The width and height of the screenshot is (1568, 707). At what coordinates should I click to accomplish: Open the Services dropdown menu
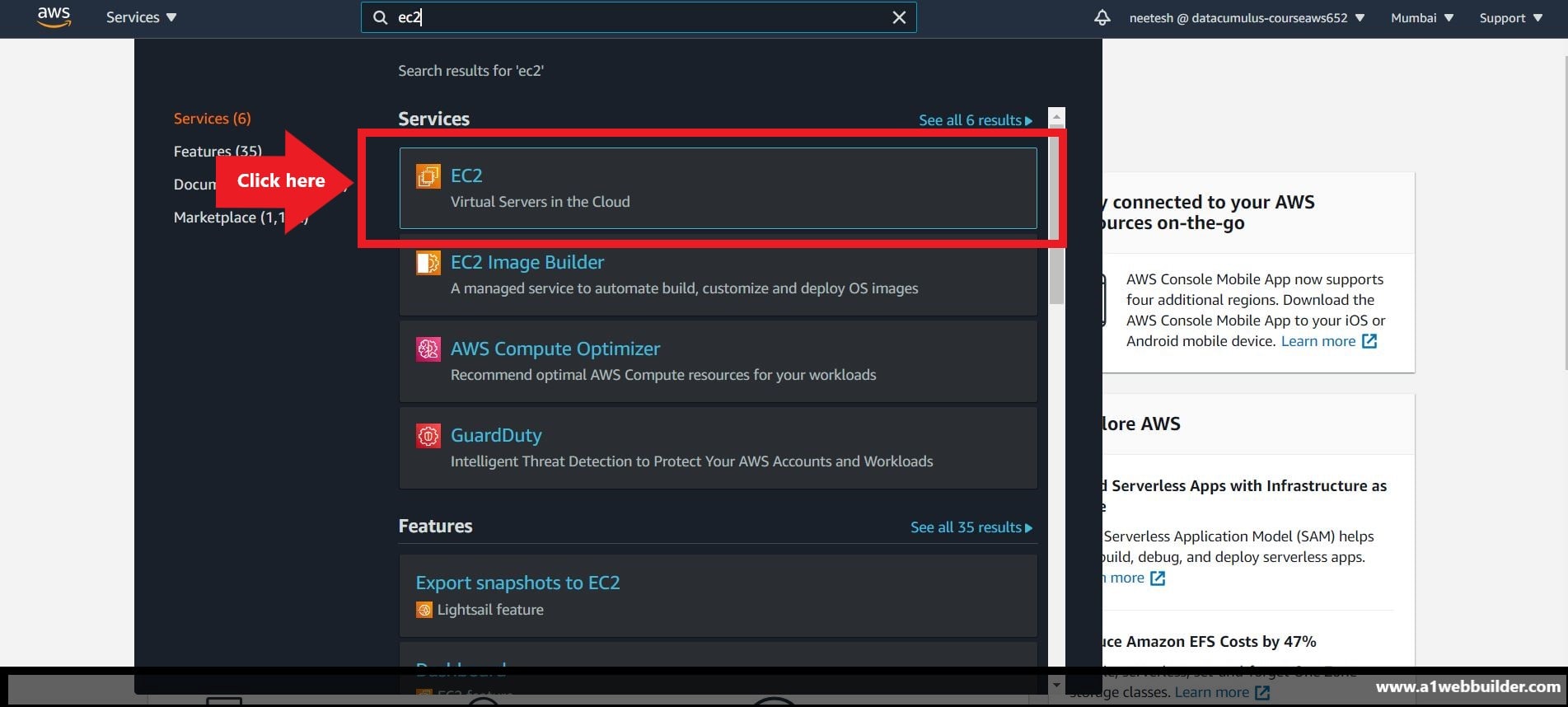point(141,17)
